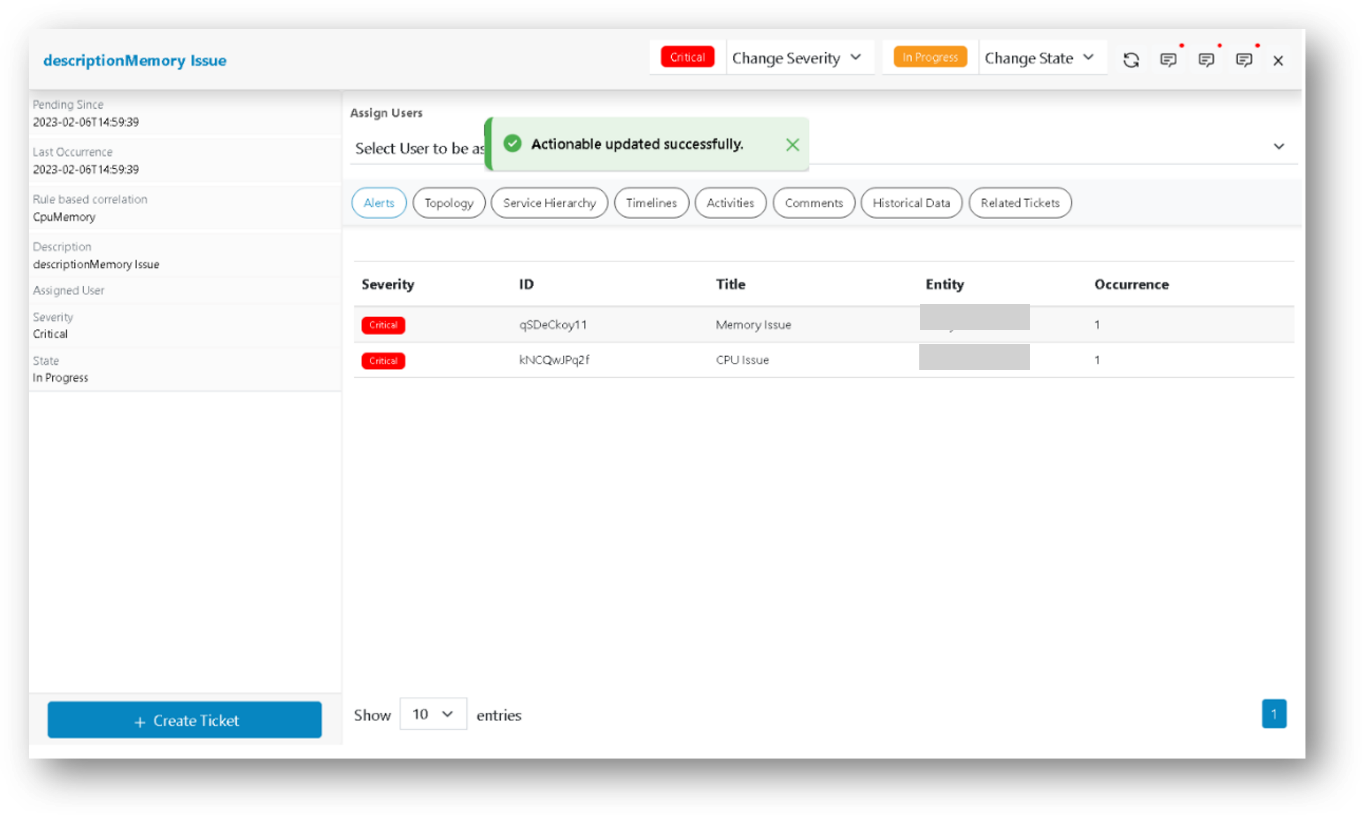The width and height of the screenshot is (1364, 817).
Task: Click the Description value in sidebar
Action: pos(96,265)
